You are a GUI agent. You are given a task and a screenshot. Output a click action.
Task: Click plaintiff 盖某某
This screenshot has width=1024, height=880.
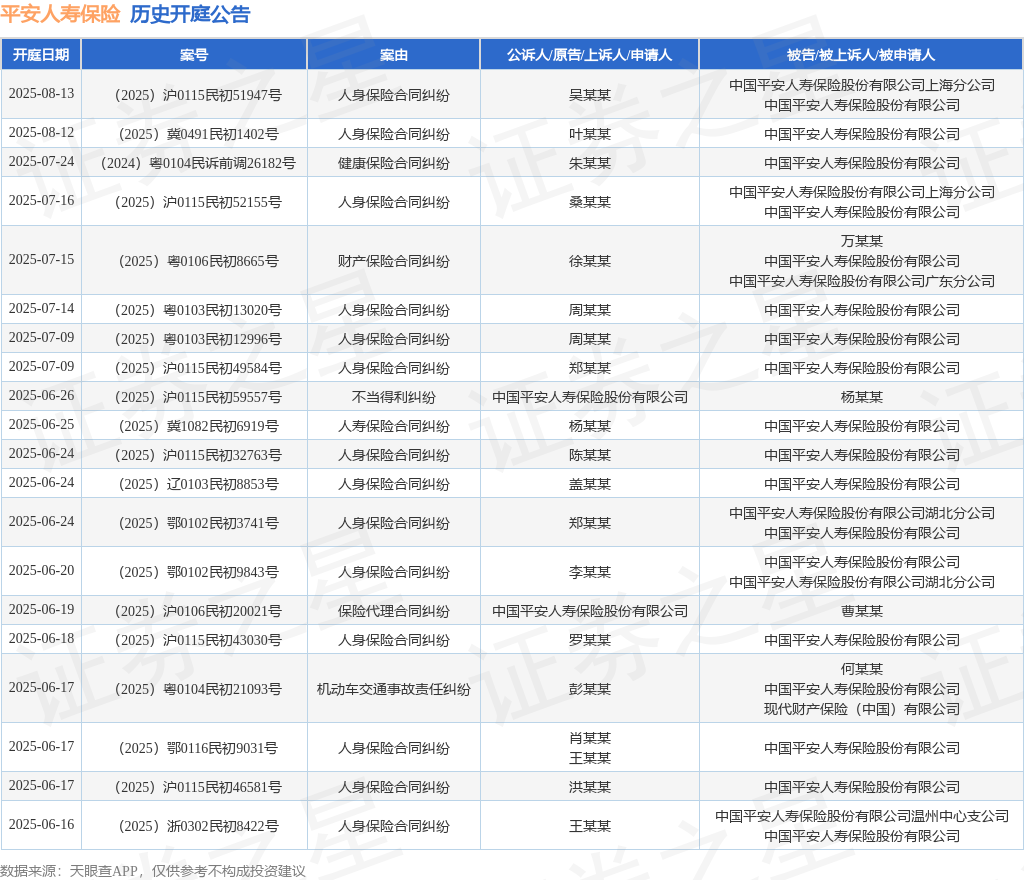[x=590, y=484]
